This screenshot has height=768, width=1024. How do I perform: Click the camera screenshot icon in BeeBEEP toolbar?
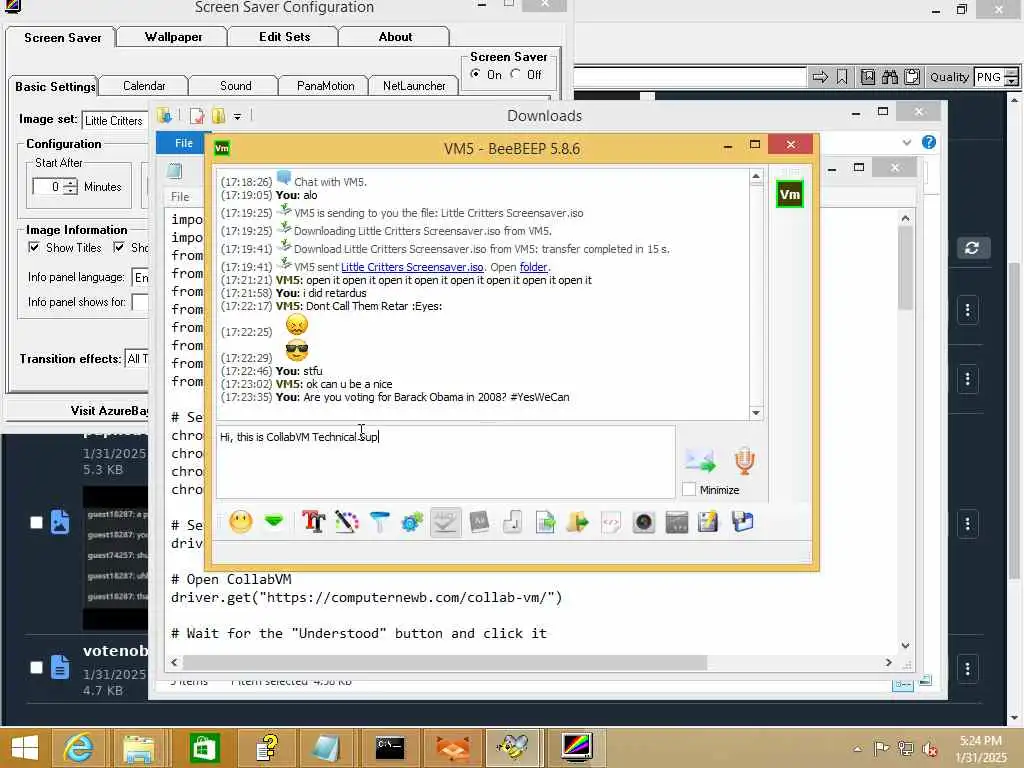(644, 522)
